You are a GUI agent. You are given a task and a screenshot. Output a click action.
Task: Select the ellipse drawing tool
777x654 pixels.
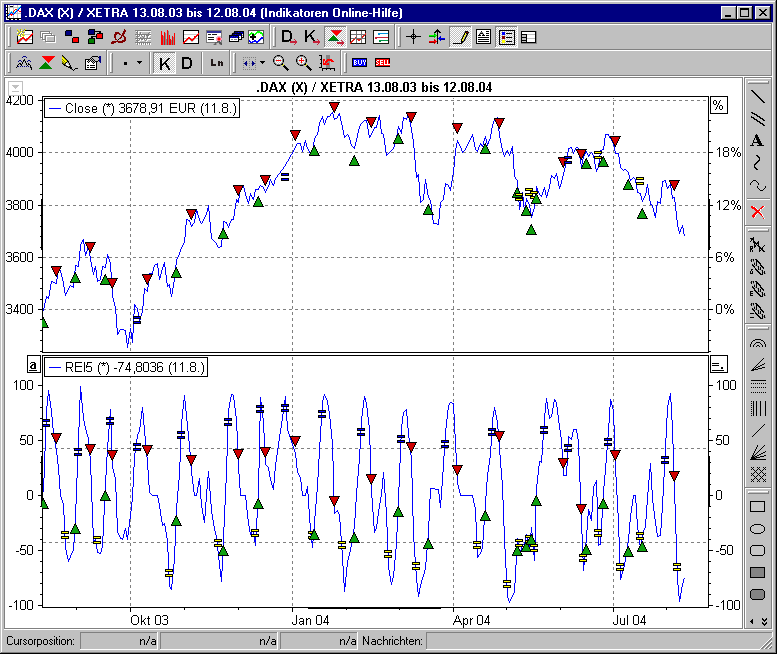[758, 528]
